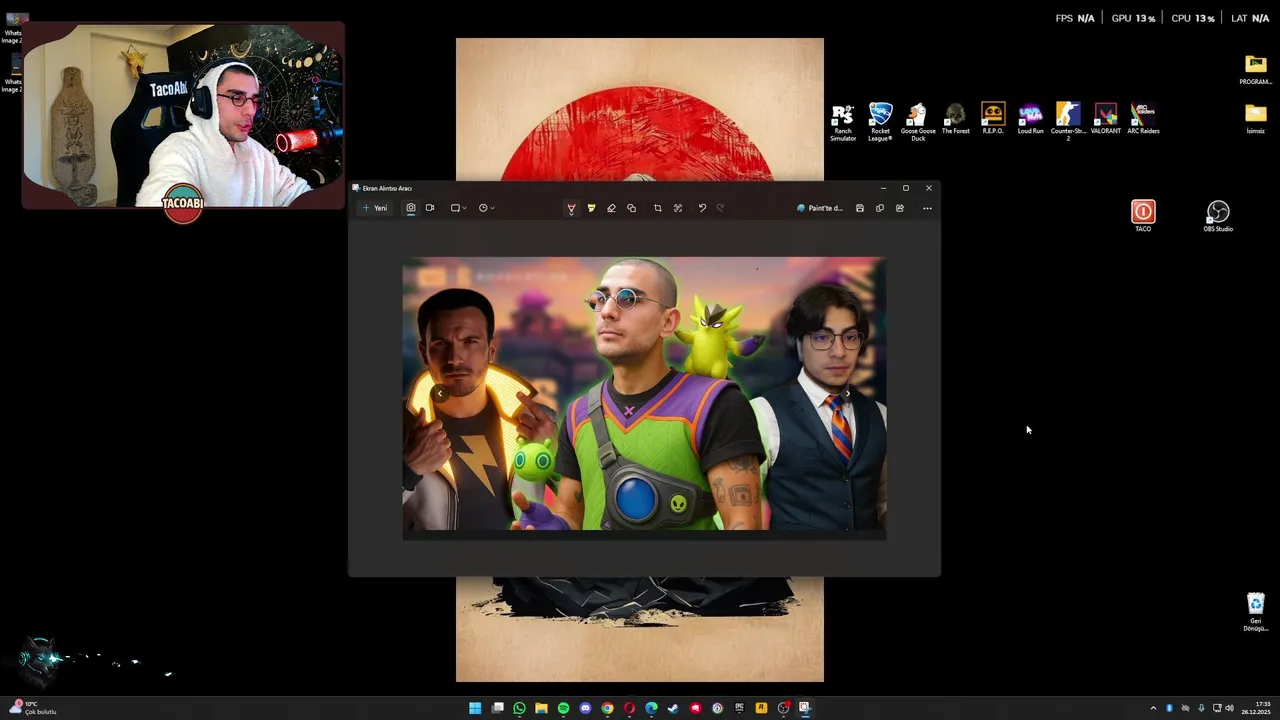
Task: Select the red ballpoint pen tool
Action: coord(571,208)
